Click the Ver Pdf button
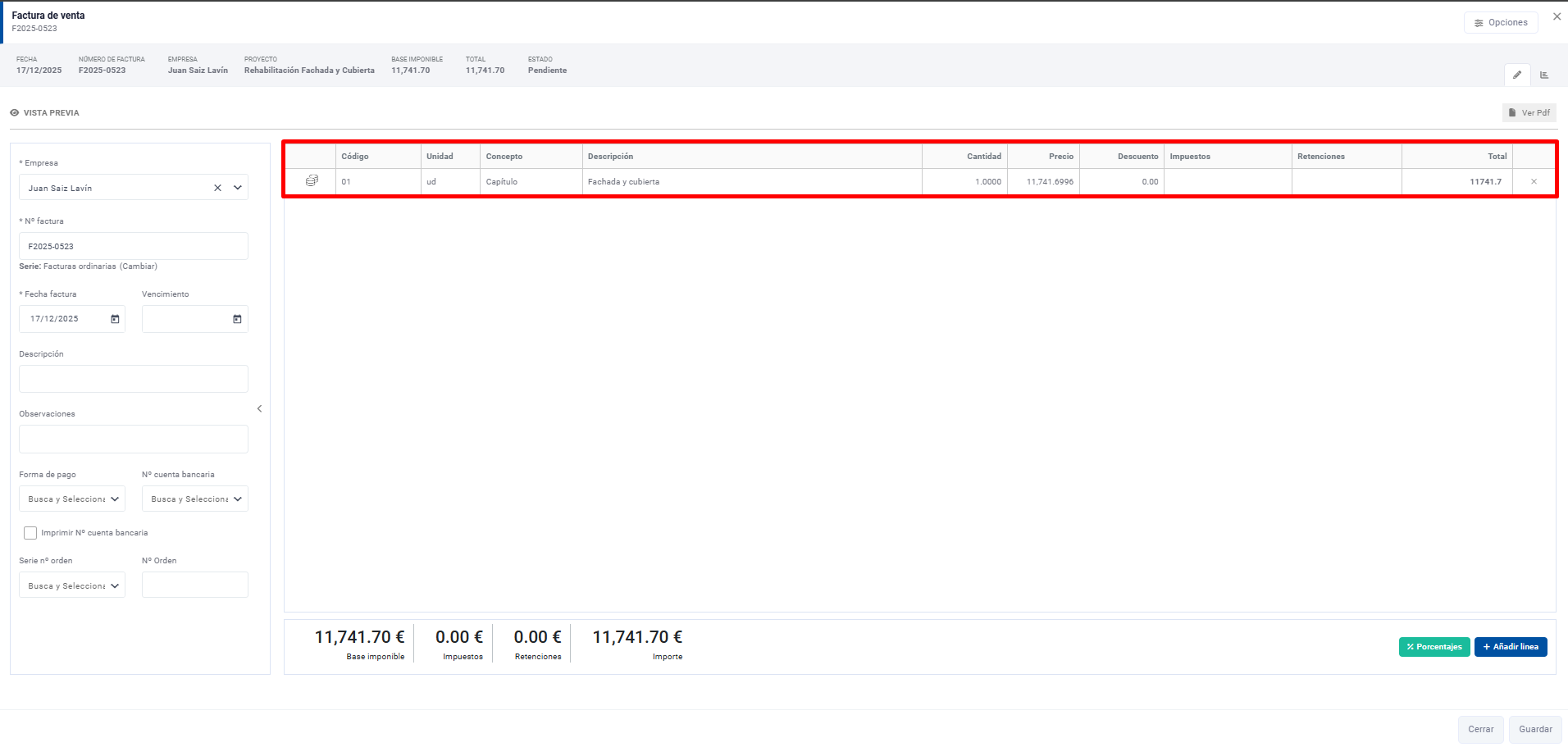The image size is (1568, 747). [1529, 113]
